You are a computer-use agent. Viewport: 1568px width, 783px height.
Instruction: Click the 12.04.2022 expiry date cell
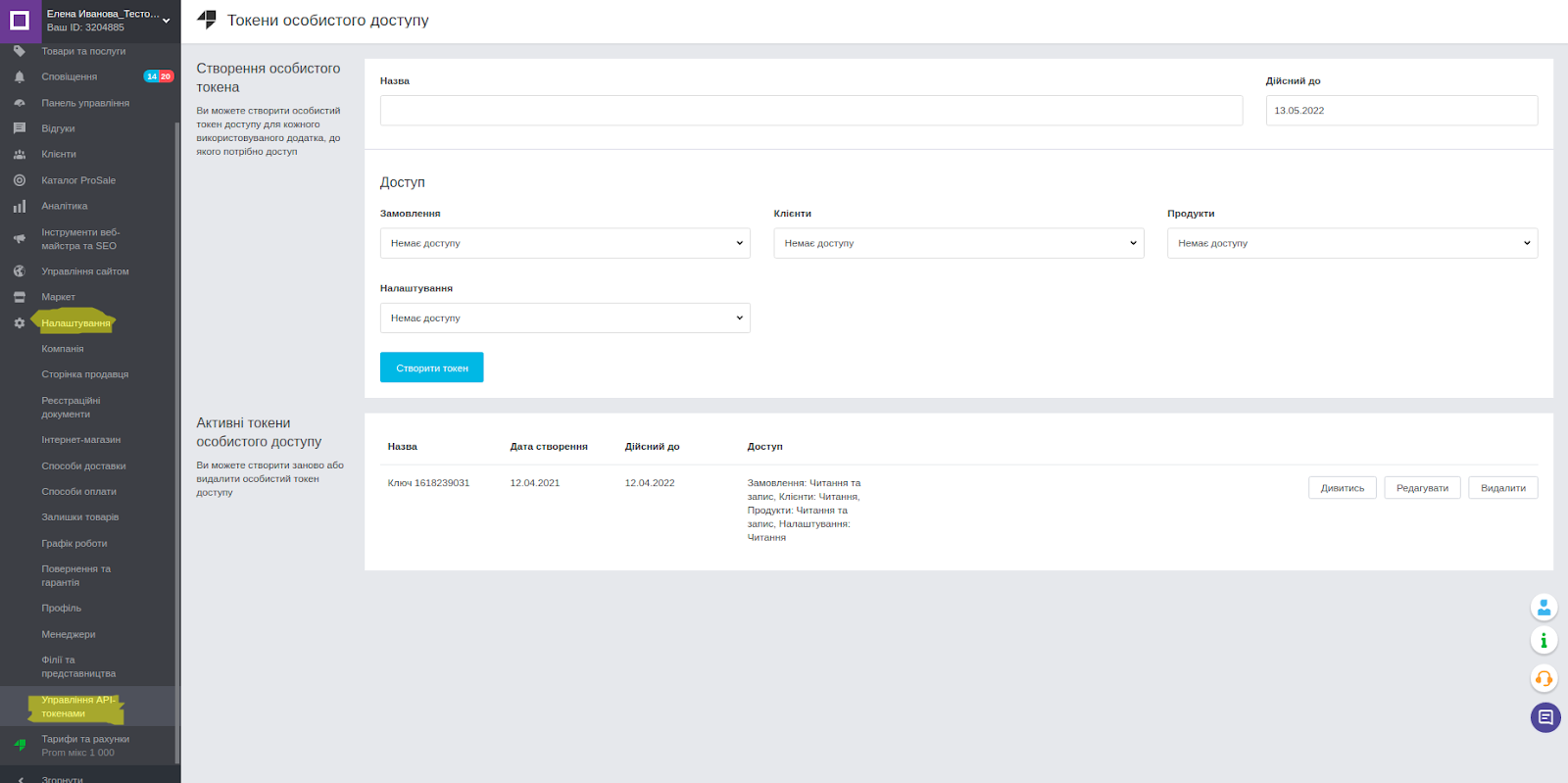[x=650, y=483]
